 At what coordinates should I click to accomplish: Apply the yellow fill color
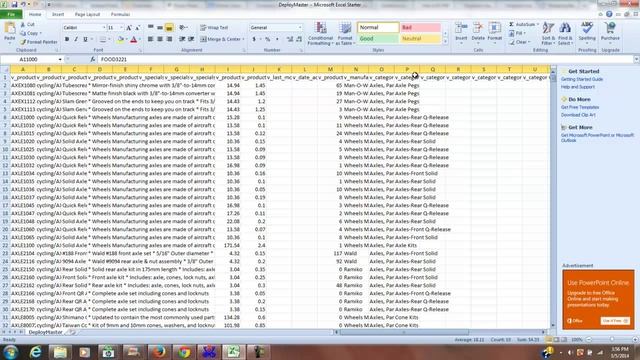pos(120,40)
